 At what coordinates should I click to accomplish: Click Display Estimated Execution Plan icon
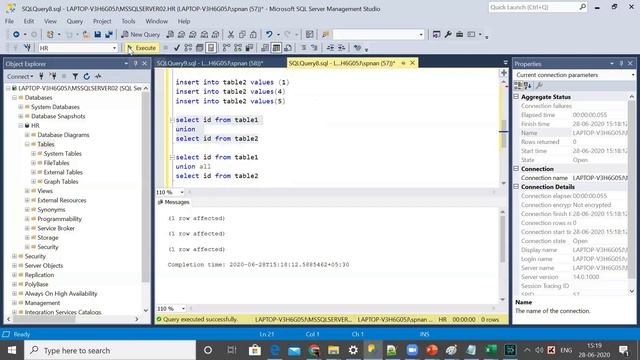coord(188,48)
